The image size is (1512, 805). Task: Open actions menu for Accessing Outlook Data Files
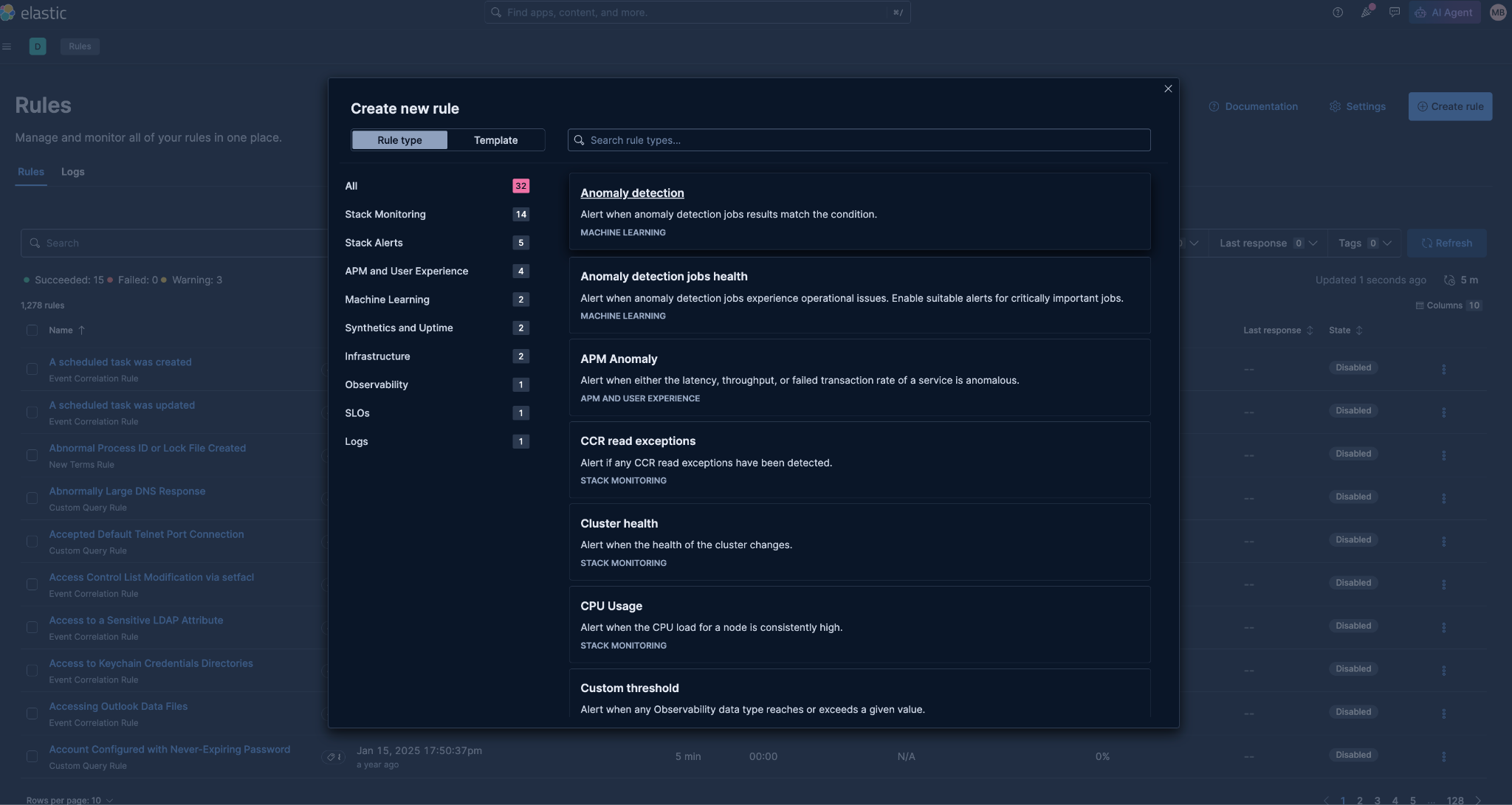(x=1443, y=714)
